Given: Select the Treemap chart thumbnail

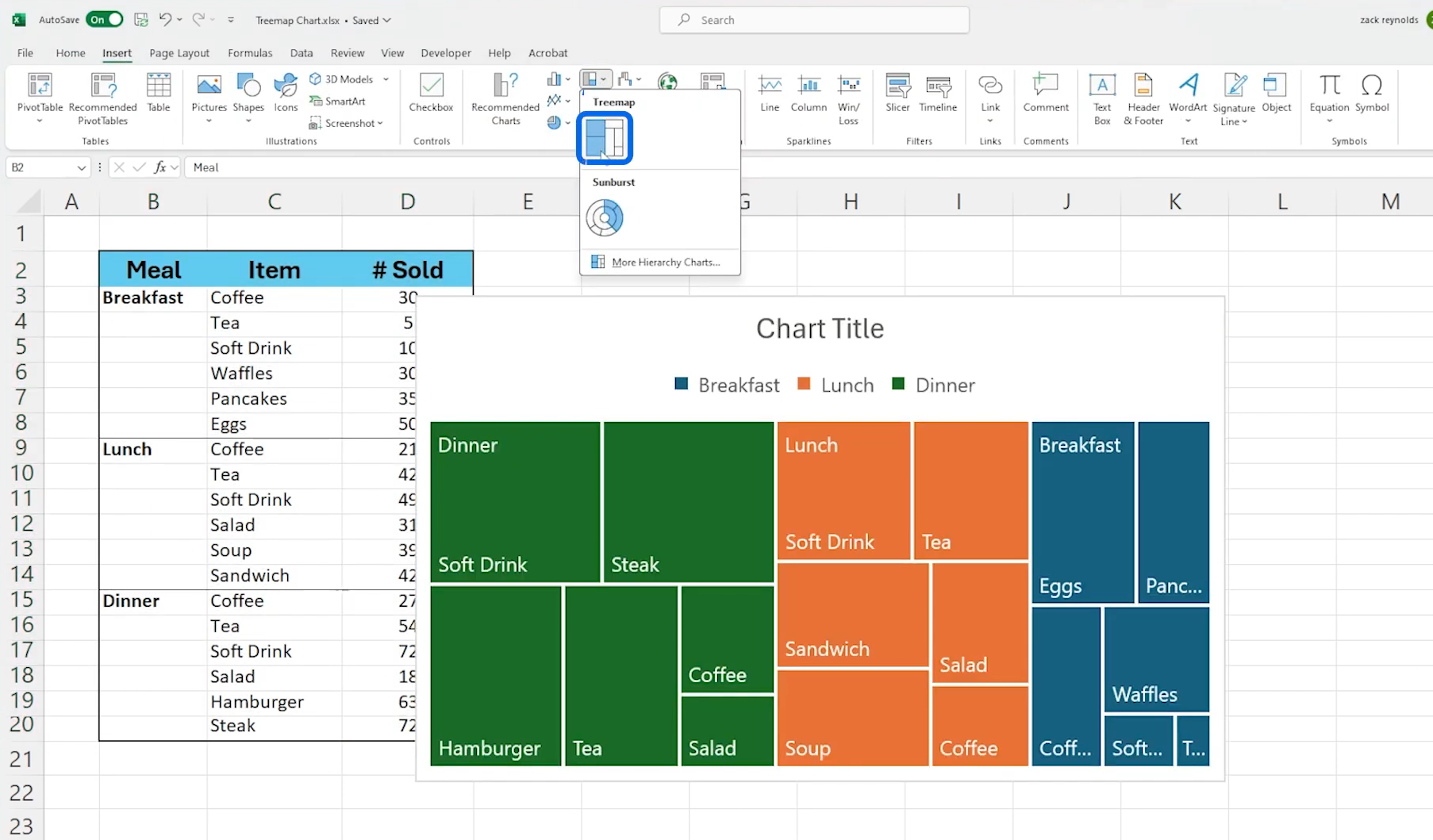Looking at the screenshot, I should 605,138.
